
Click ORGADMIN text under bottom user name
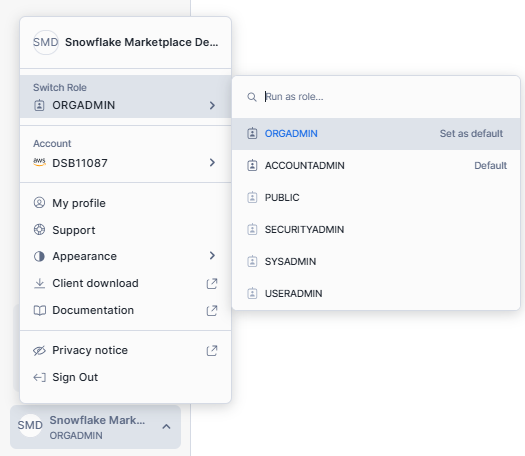pos(76,436)
